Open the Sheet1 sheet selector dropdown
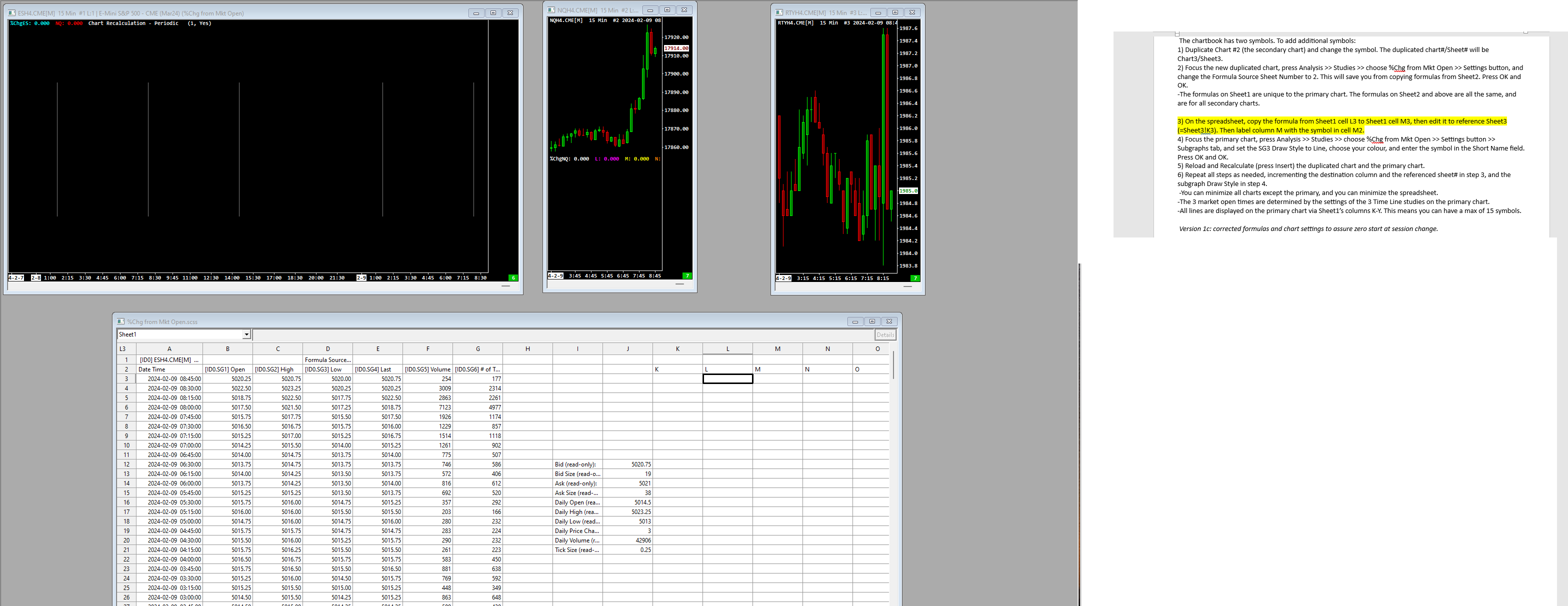Image resolution: width=1568 pixels, height=606 pixels. 246,334
